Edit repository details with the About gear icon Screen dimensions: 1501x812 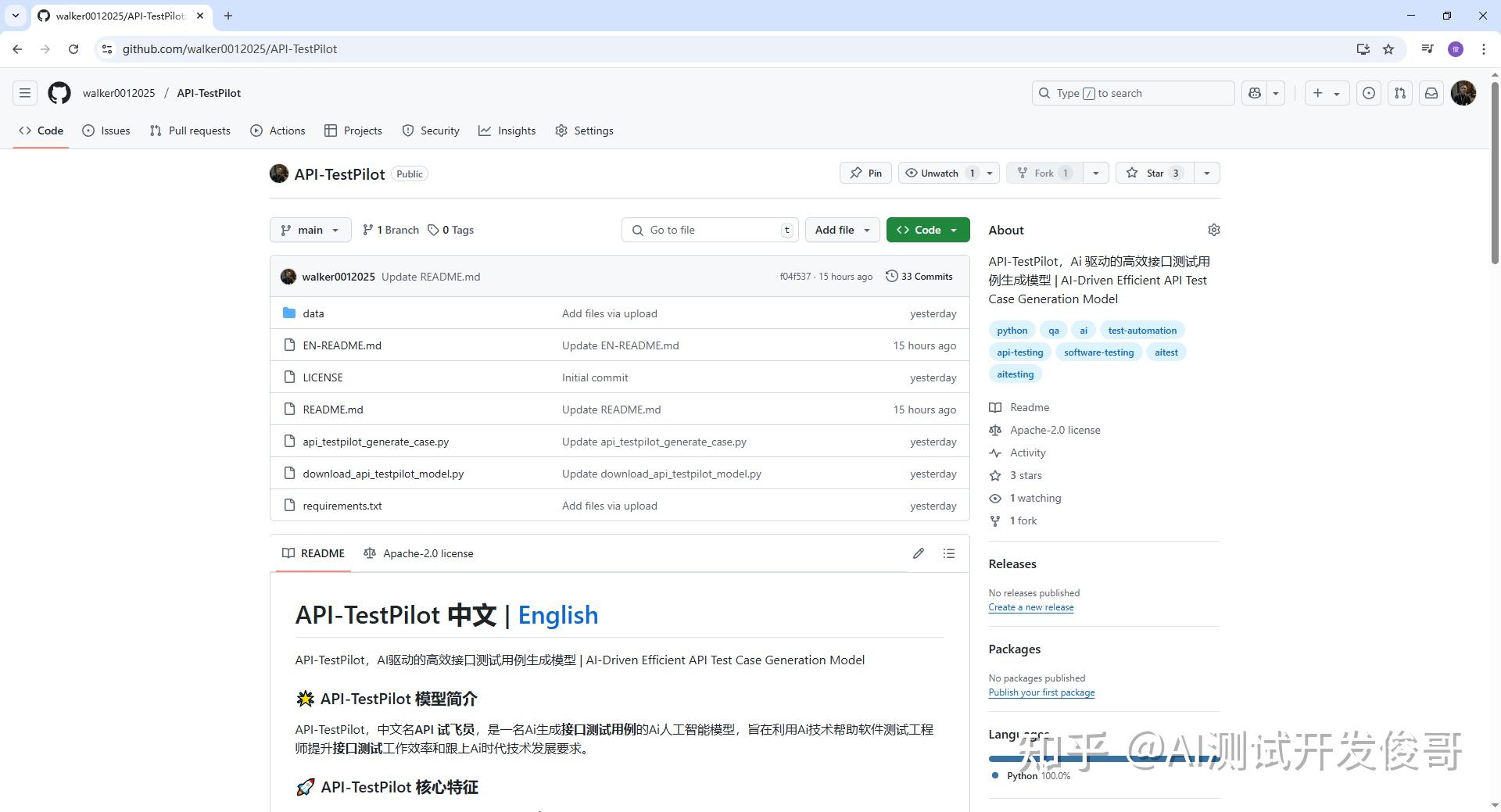tap(1213, 230)
